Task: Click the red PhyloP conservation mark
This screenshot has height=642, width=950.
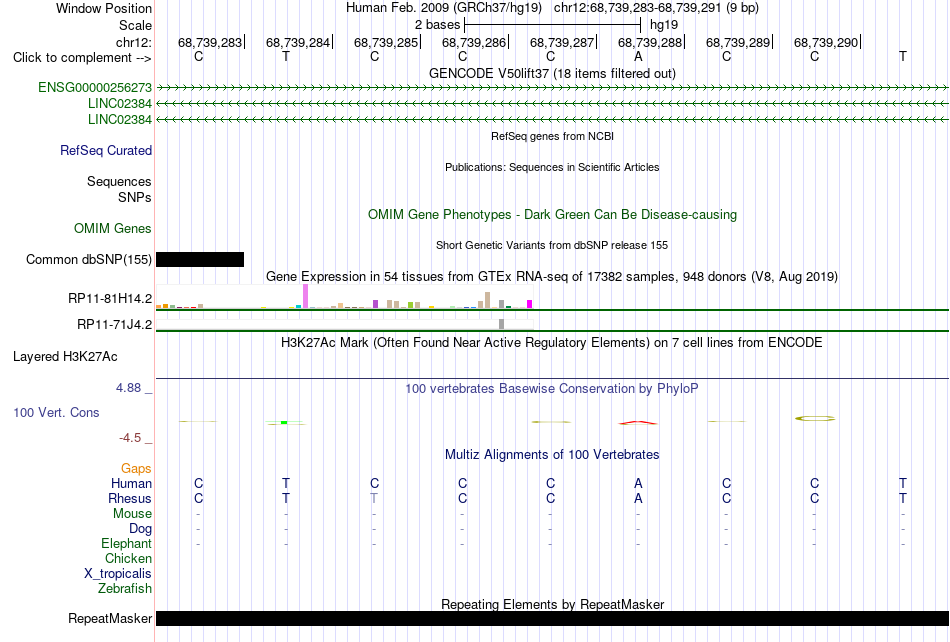Action: point(638,422)
